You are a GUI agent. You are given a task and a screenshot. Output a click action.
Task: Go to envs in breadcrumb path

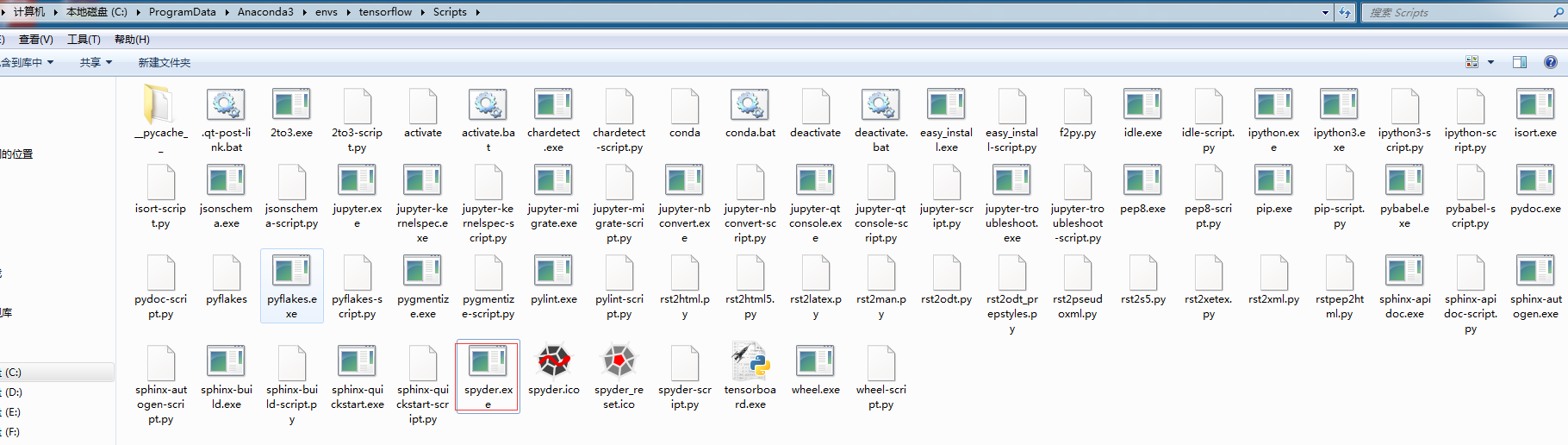327,12
